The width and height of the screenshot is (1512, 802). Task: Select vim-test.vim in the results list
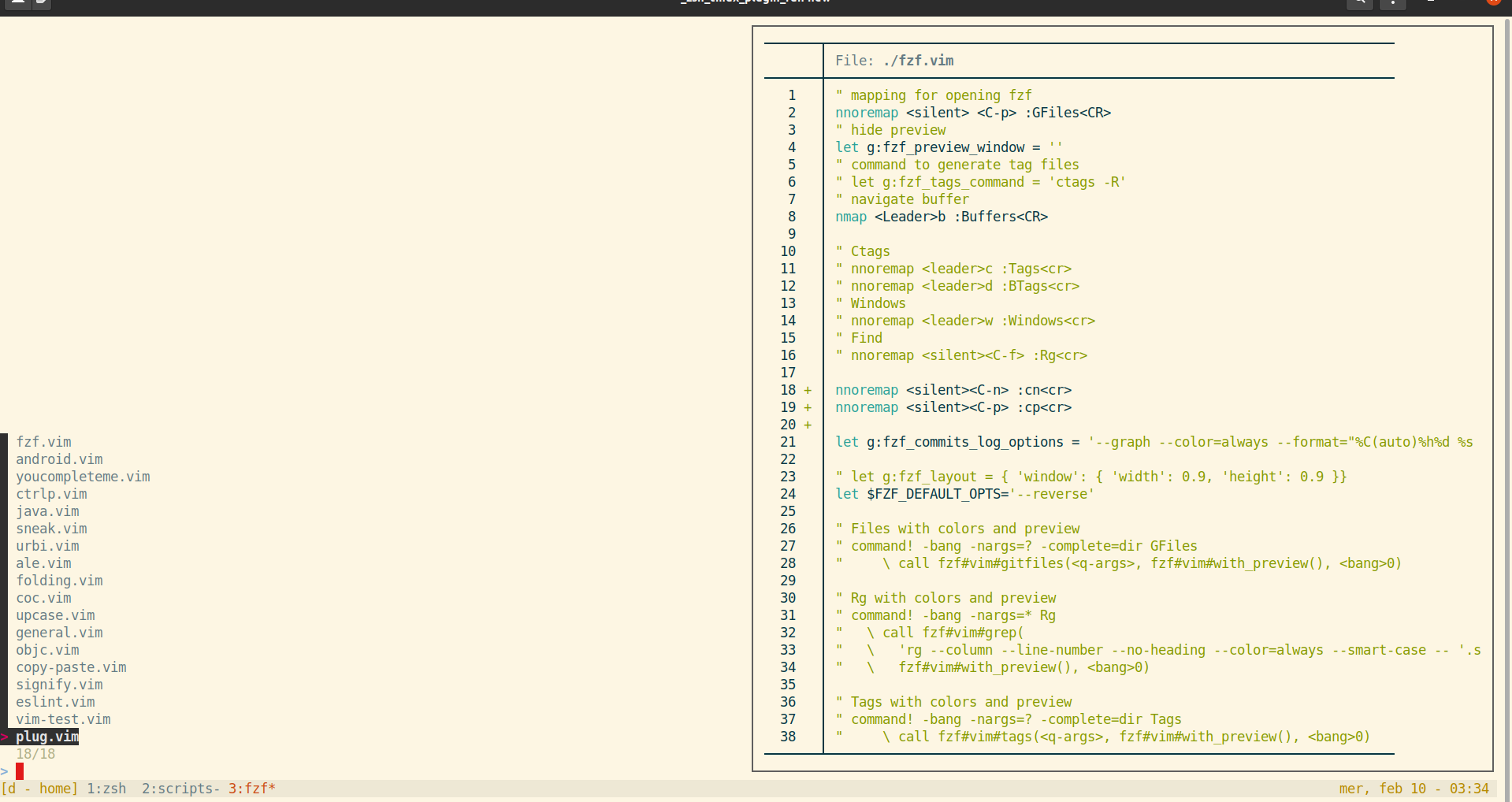(63, 719)
